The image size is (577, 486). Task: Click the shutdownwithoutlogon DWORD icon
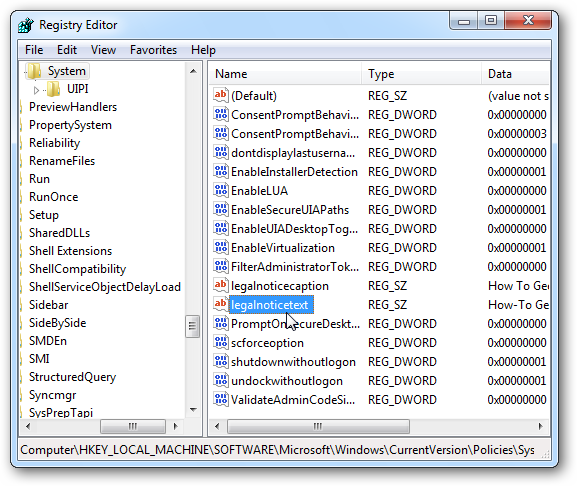tap(220, 362)
